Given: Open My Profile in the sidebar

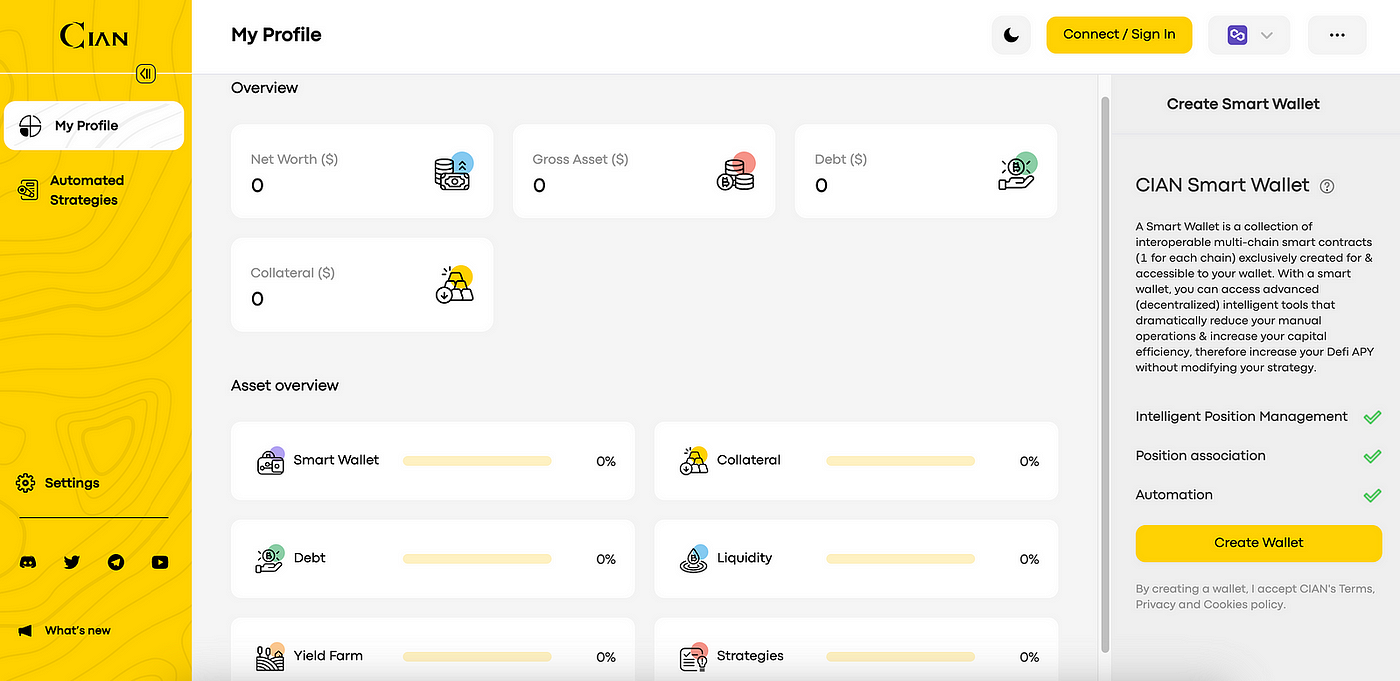Looking at the screenshot, I should point(94,126).
